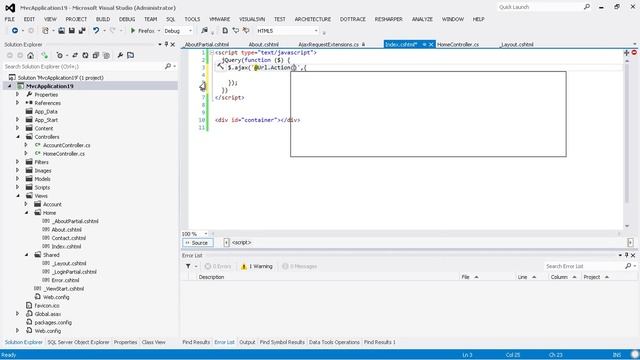Switch to SQL Server Object Explorer tab

point(78,342)
